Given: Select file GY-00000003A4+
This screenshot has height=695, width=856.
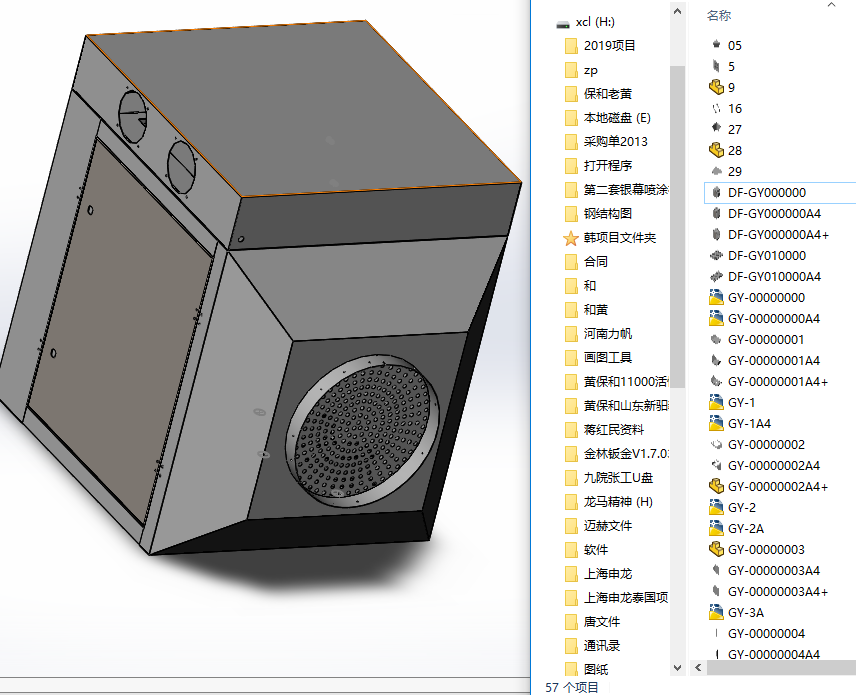Looking at the screenshot, I should 778,592.
